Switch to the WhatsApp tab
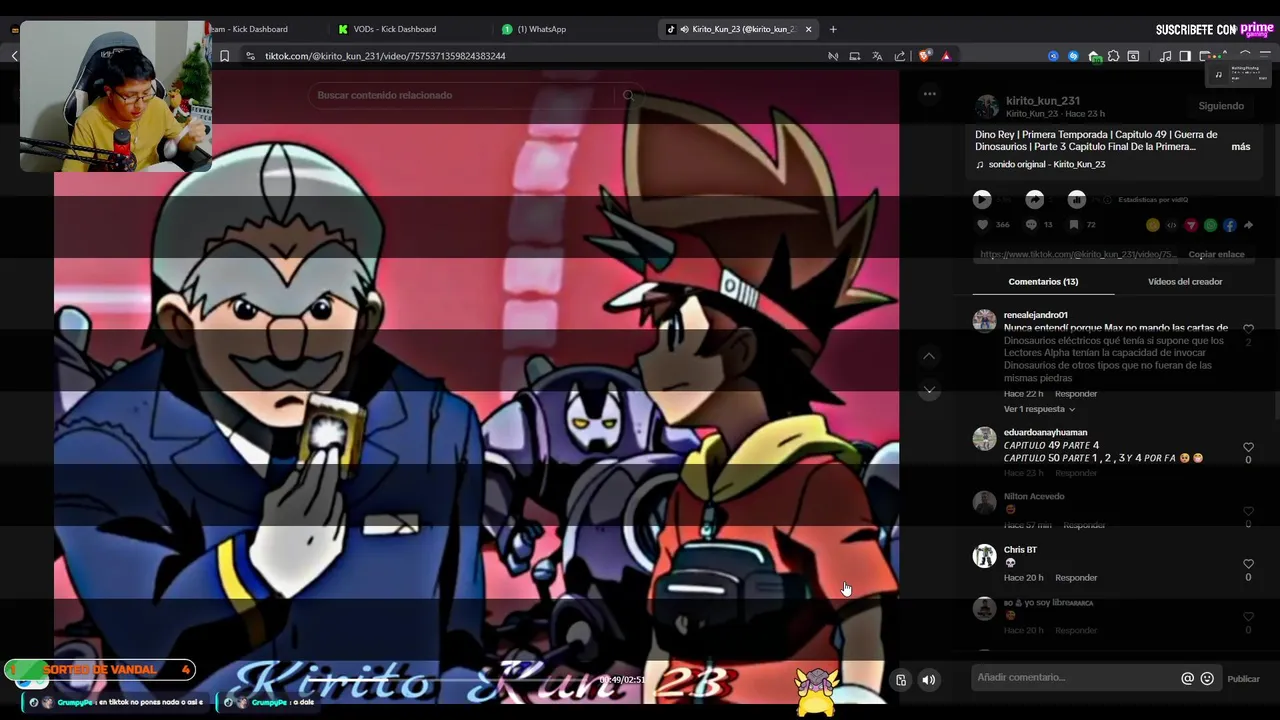Screen dimensions: 1280x720 [541, 29]
